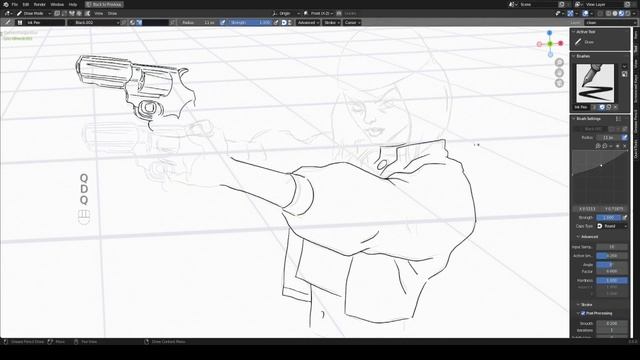Click the Draw tool pencil icon in header
This screenshot has width=640, height=360.
point(7,22)
